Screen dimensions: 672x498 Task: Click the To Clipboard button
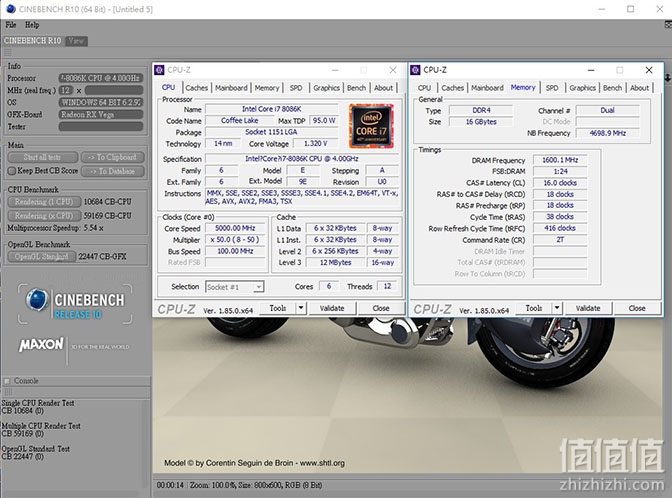coord(112,157)
